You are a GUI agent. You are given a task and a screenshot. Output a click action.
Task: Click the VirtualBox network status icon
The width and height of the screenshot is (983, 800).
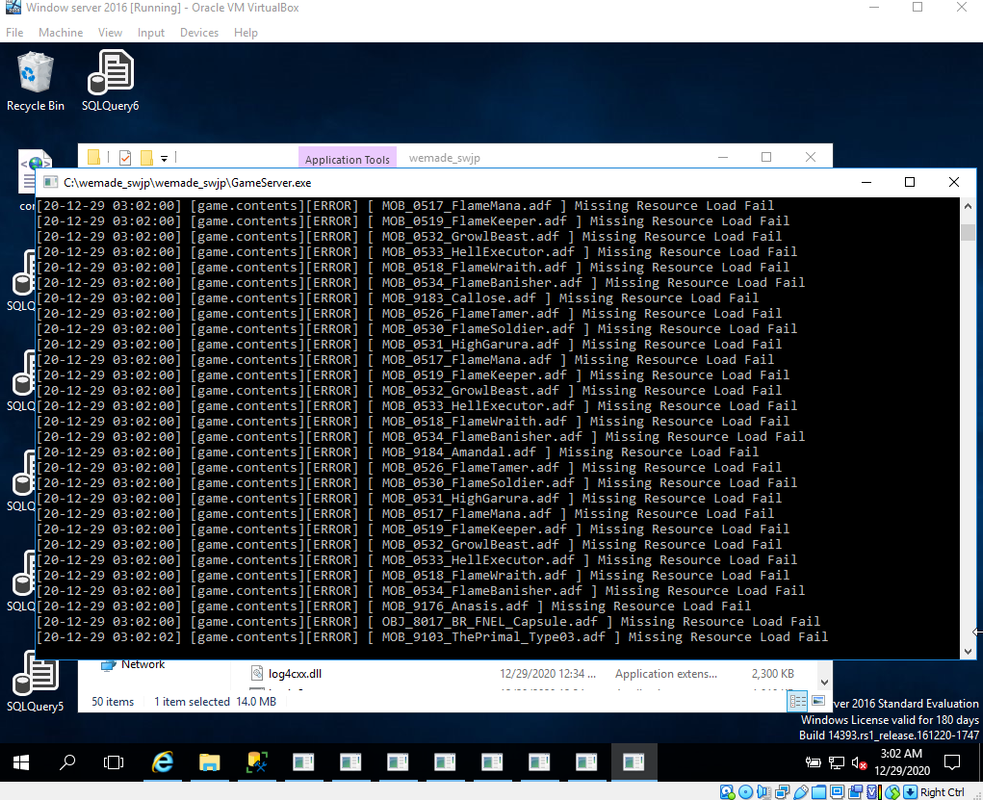pos(782,792)
